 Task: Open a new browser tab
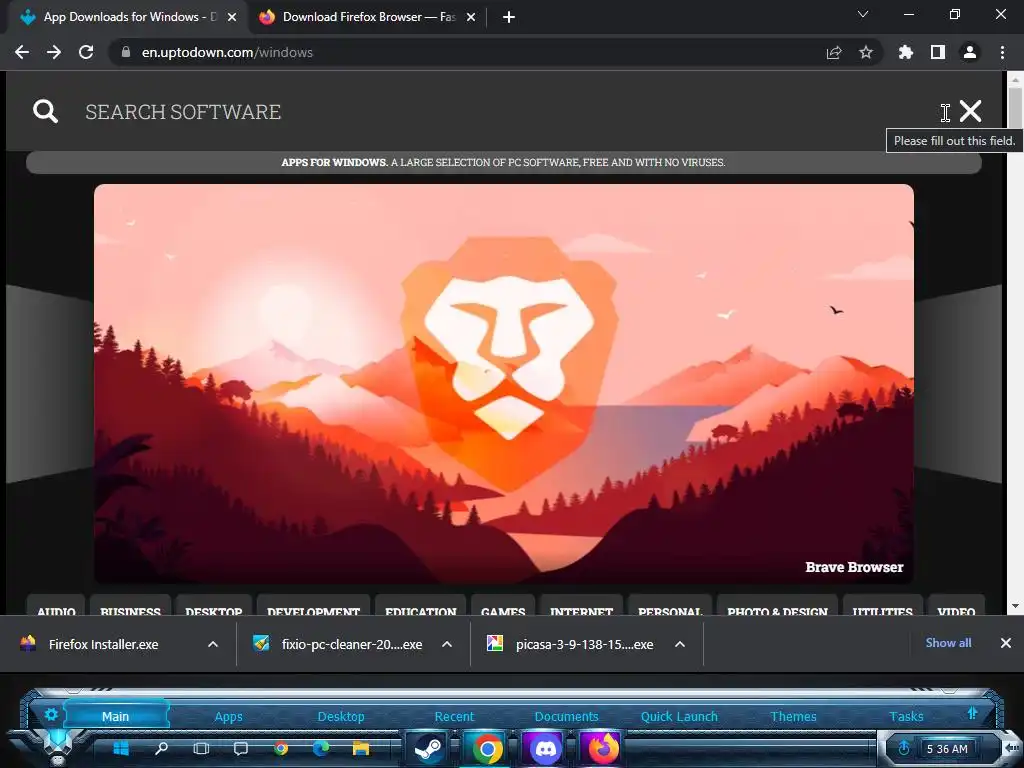tap(509, 18)
